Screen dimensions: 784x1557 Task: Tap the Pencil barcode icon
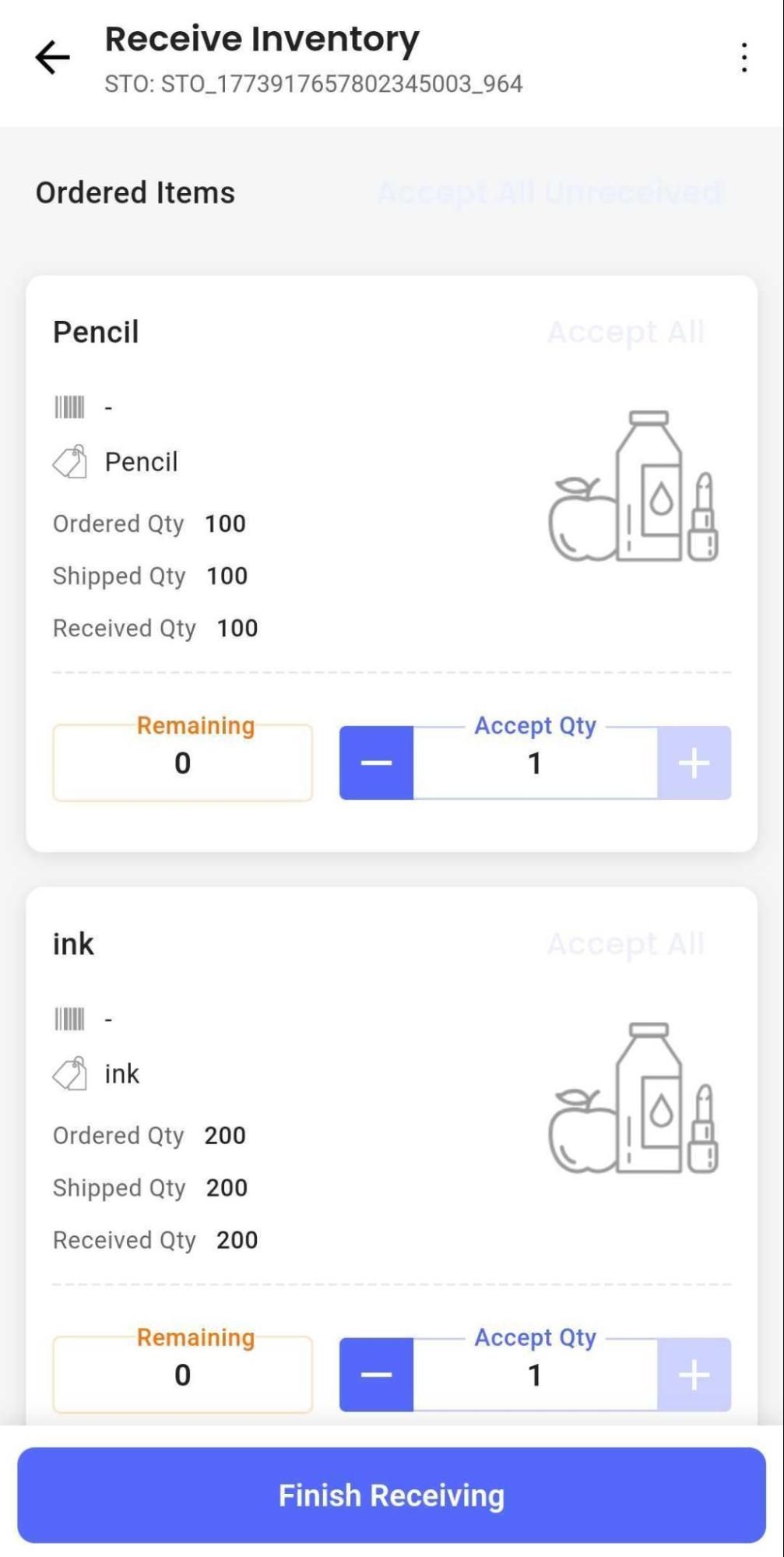pos(69,407)
